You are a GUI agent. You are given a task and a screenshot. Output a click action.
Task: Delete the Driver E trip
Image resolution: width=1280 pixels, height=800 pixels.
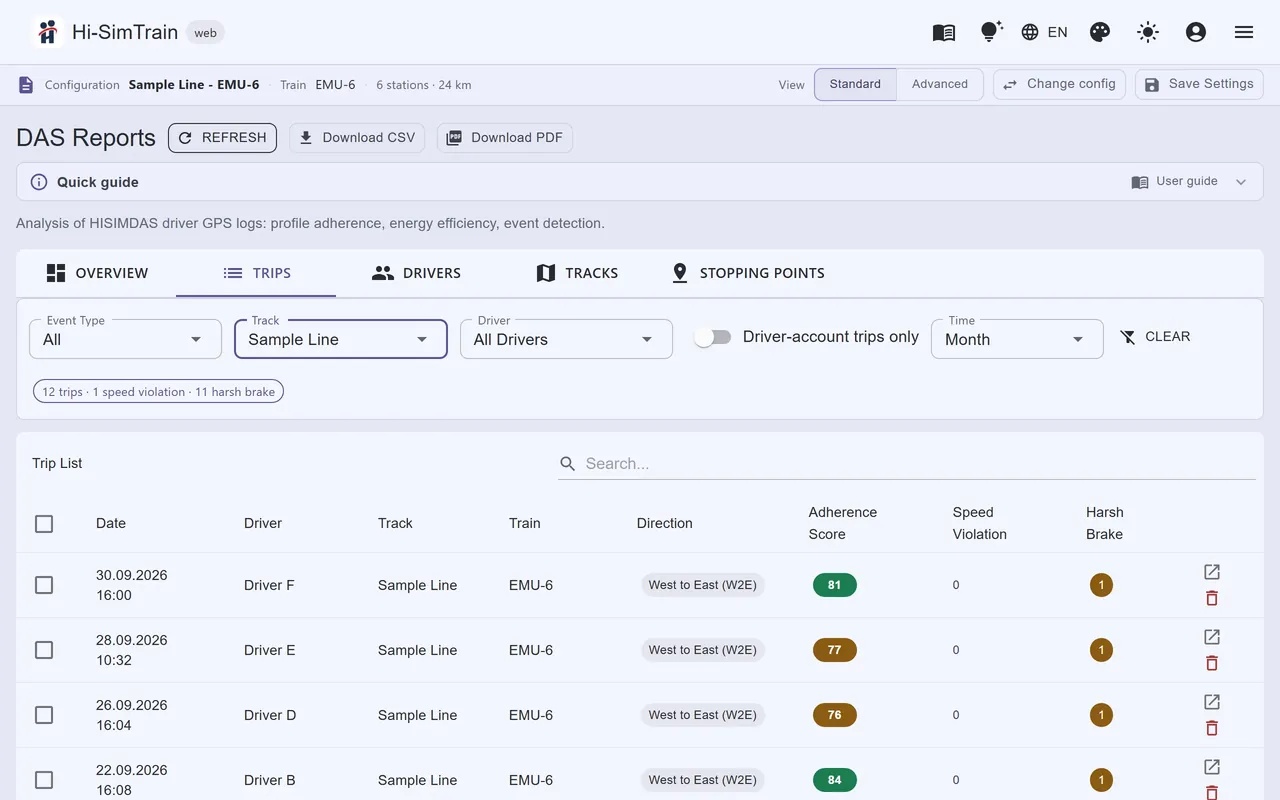(x=1212, y=663)
